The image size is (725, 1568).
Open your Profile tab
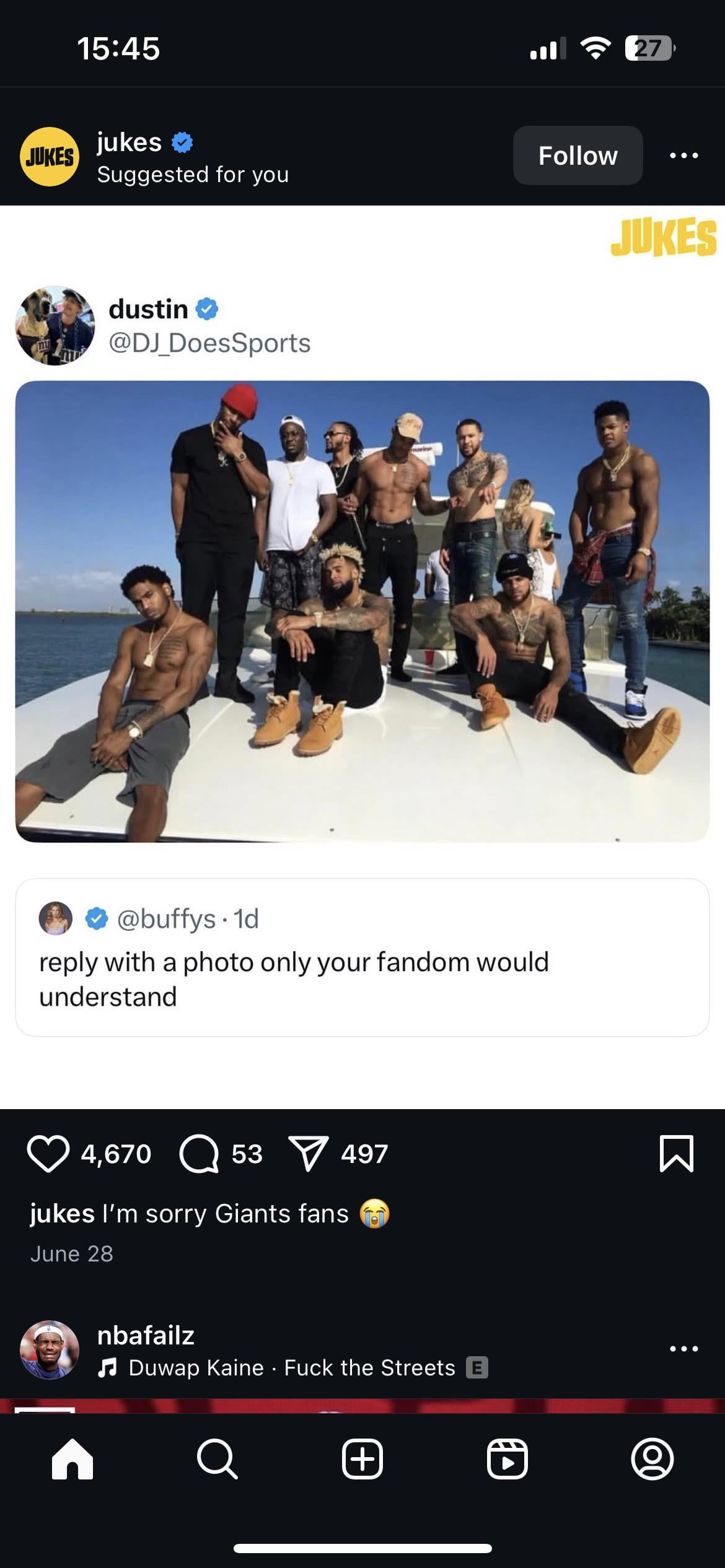[x=652, y=1459]
